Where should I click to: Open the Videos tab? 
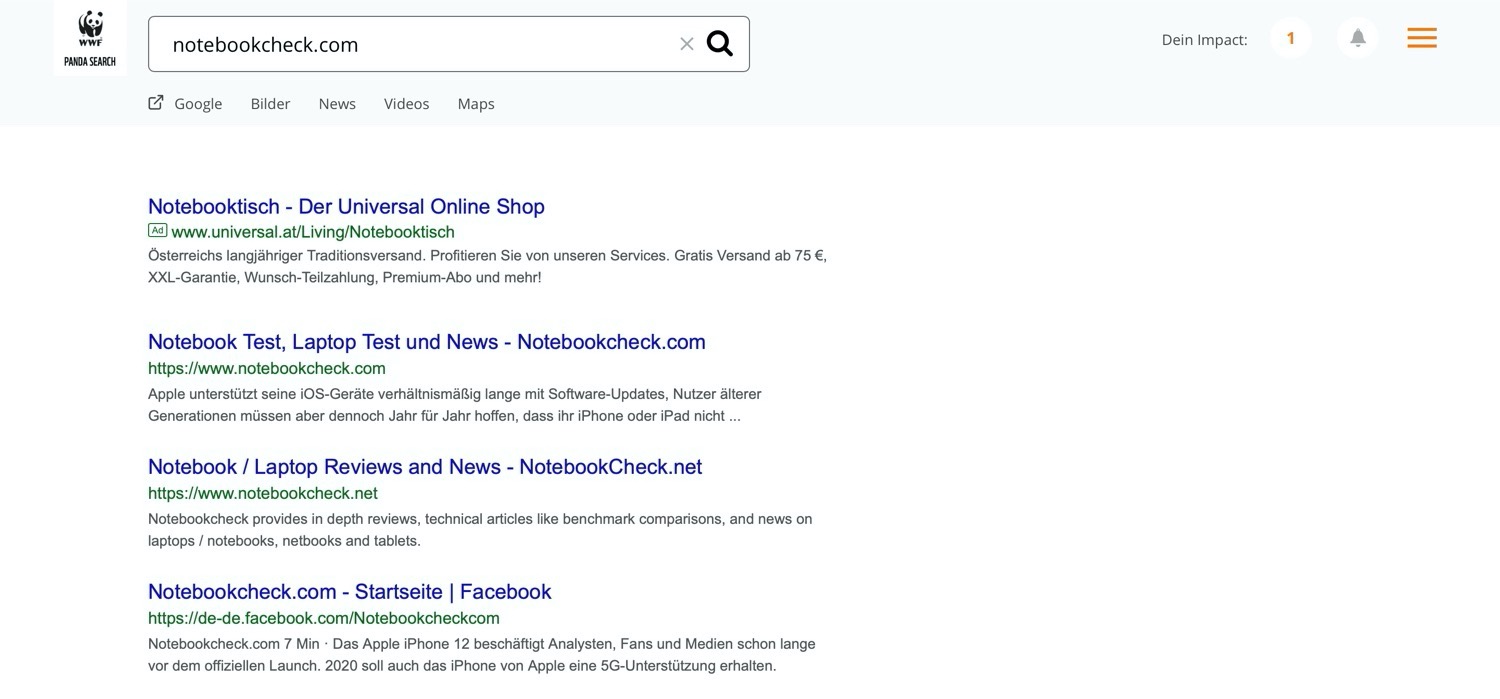pos(406,104)
